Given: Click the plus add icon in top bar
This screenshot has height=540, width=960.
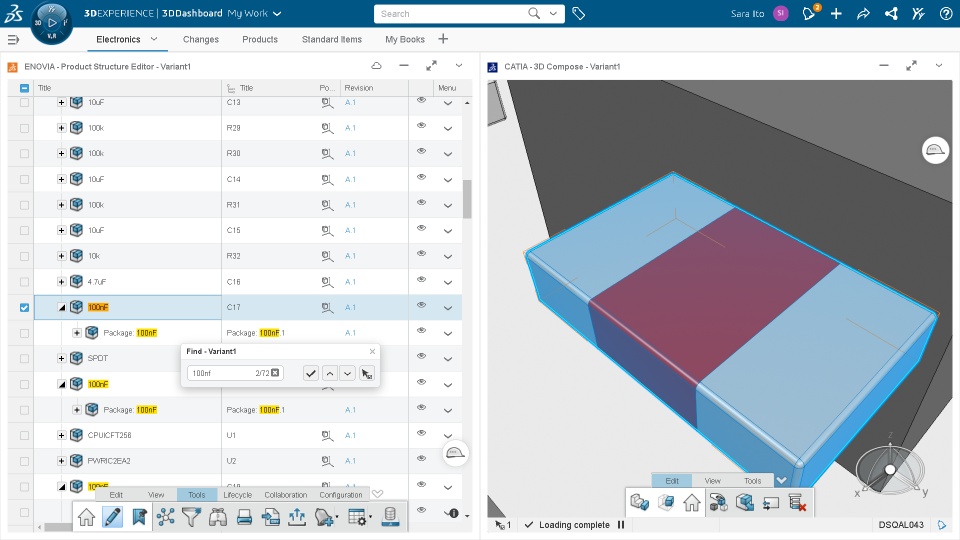Looking at the screenshot, I should 836,13.
